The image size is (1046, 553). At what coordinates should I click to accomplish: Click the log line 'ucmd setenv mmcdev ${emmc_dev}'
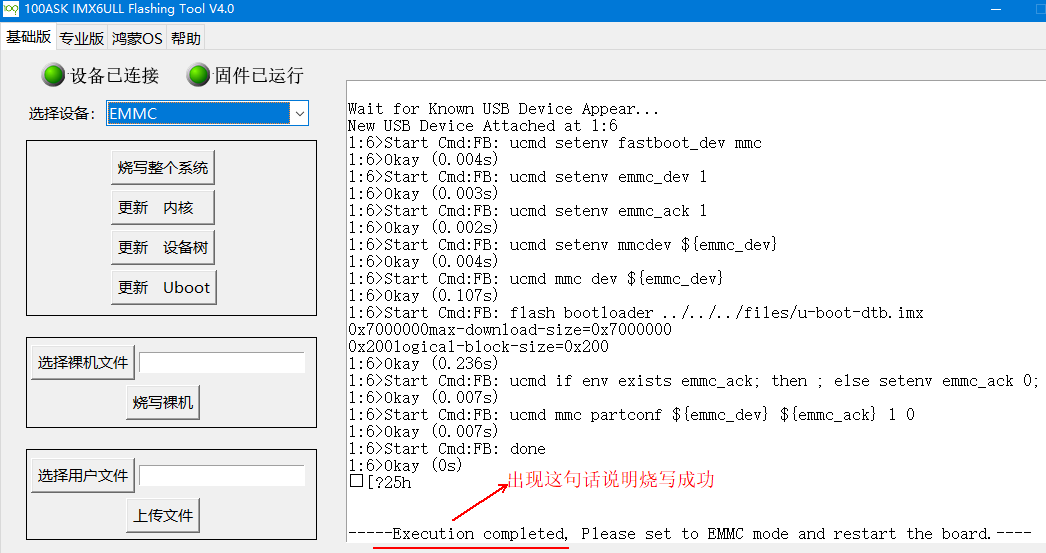click(562, 245)
